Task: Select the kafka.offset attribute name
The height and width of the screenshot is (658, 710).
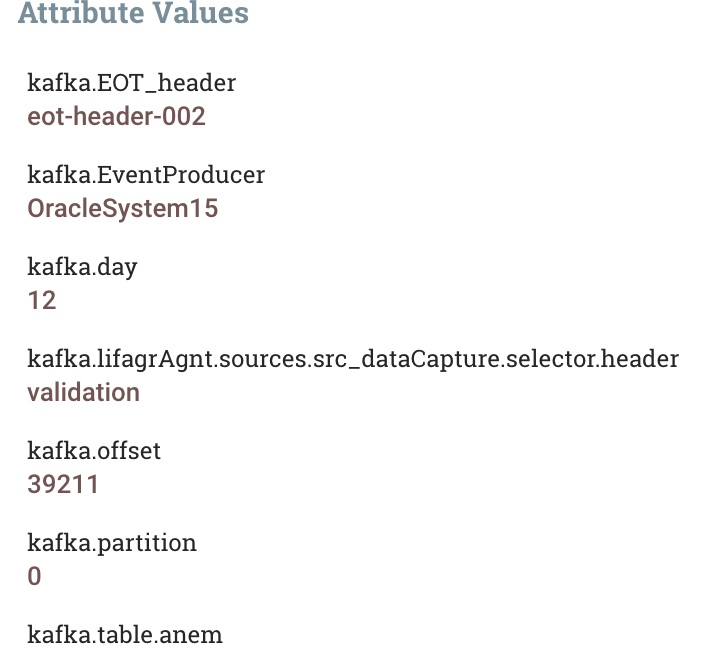Action: [94, 451]
